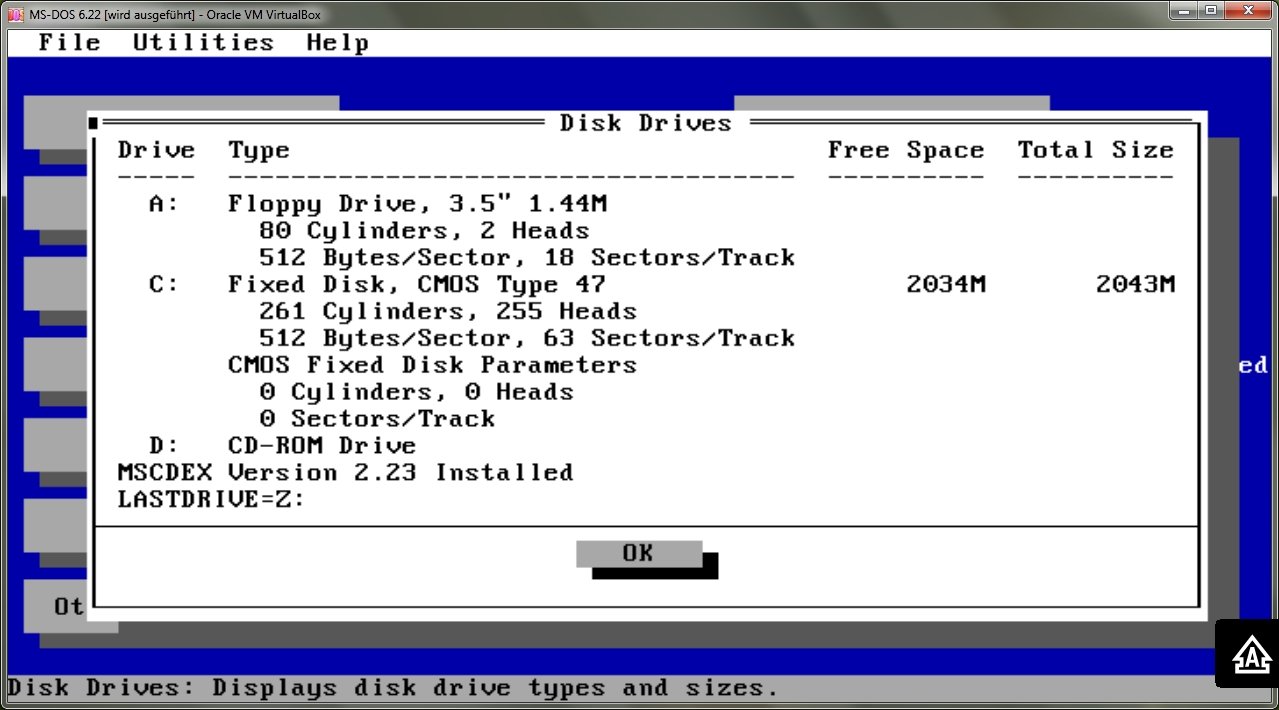Click "0 Sectors/Track" line

point(377,420)
